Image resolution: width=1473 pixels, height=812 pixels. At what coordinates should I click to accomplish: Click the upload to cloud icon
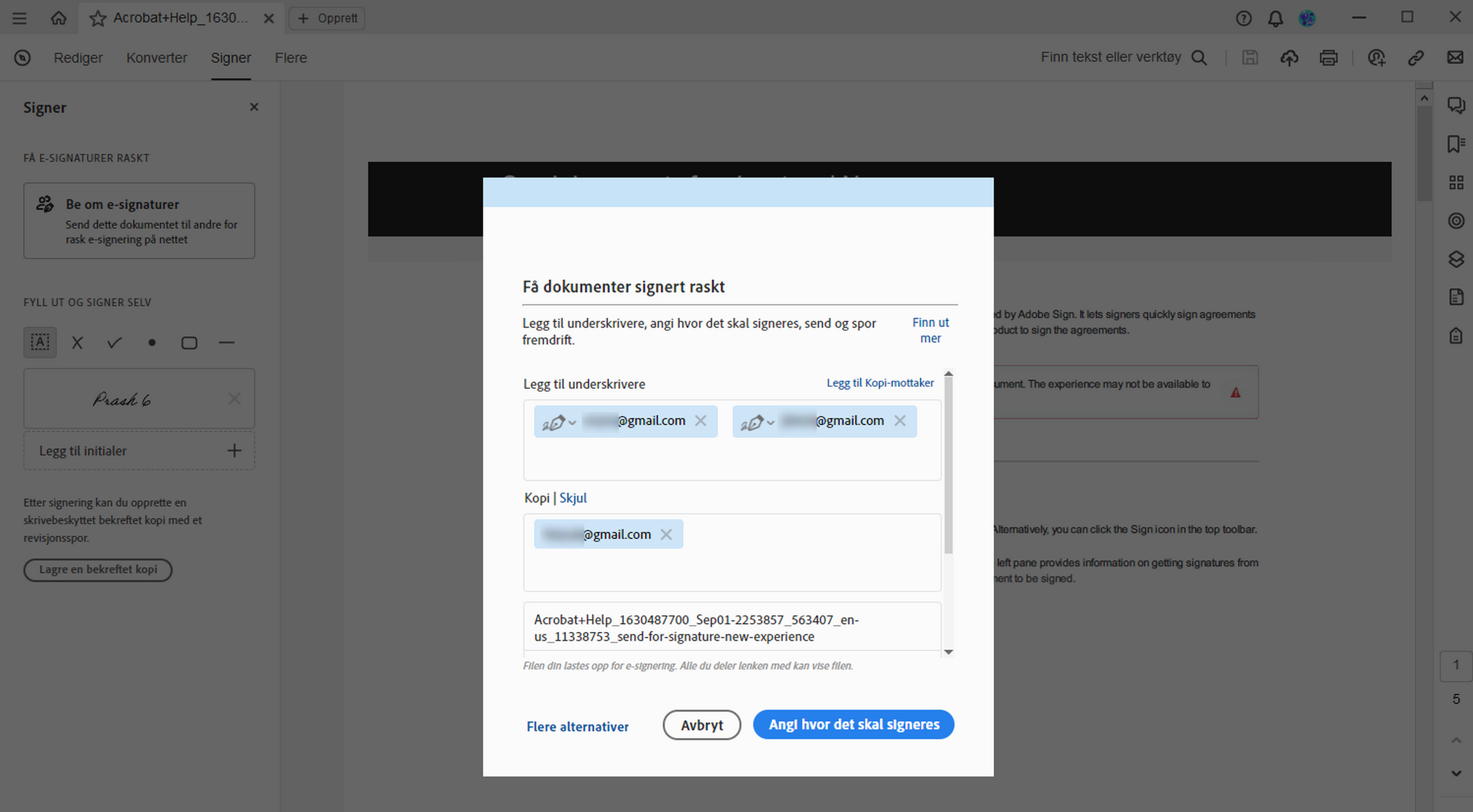click(1289, 58)
